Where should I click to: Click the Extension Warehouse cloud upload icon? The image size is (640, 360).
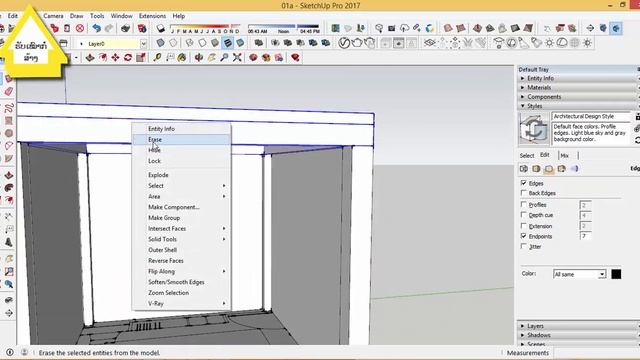404,28
